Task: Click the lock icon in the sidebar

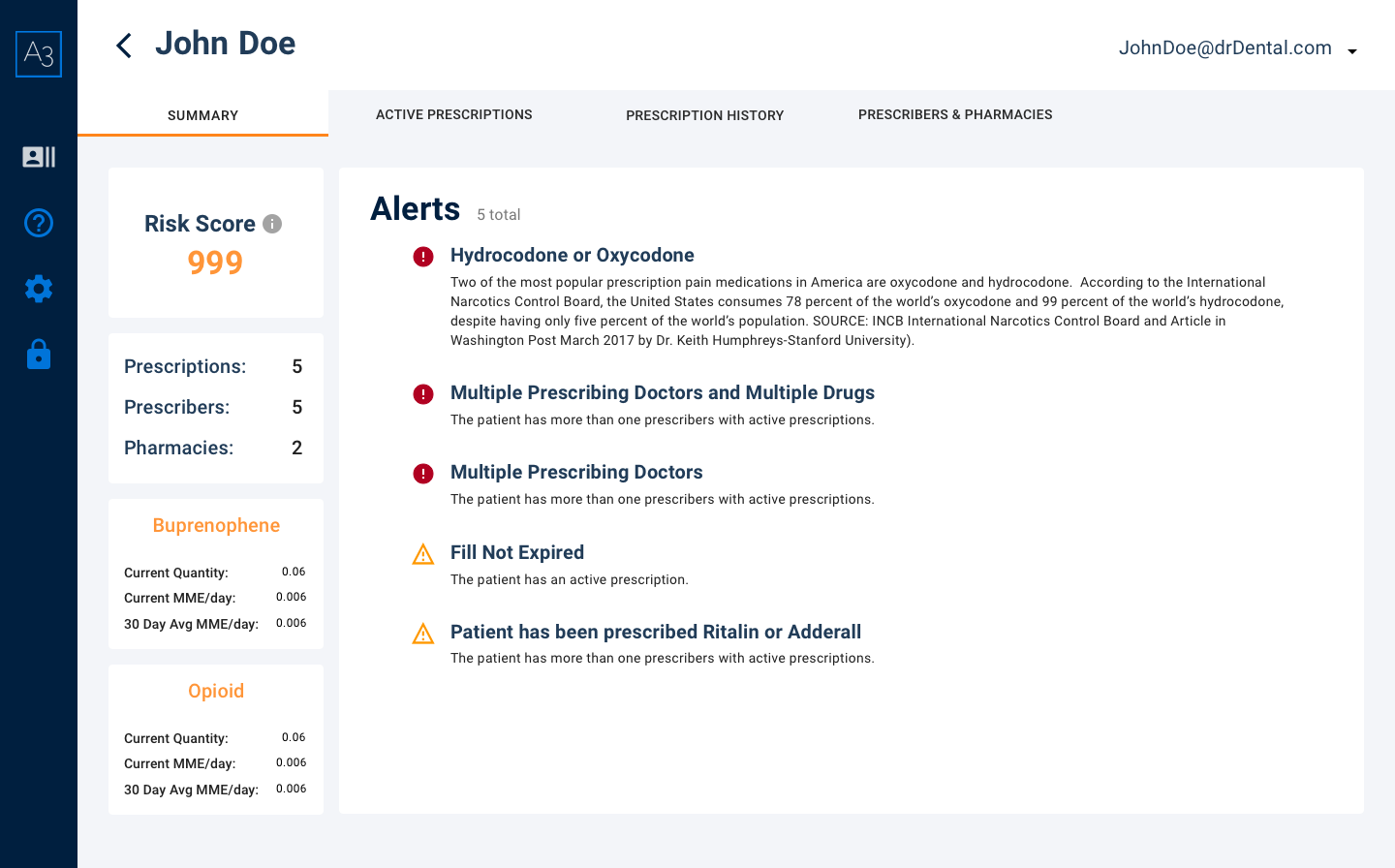Action: 39,355
